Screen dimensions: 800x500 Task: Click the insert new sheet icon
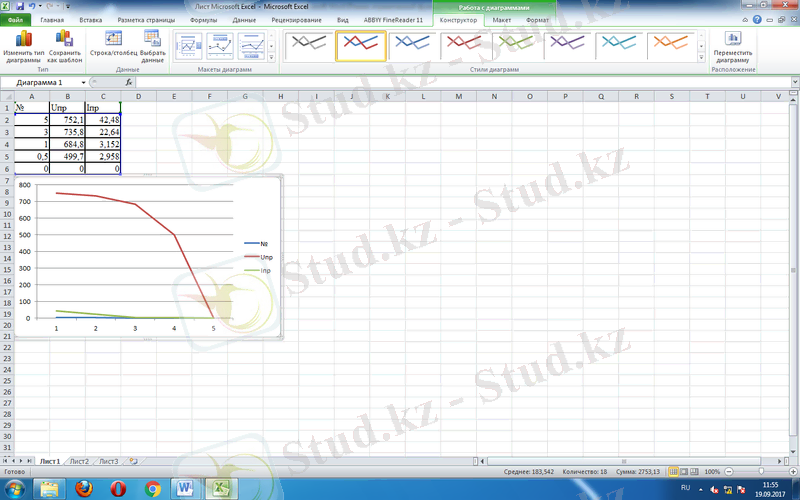[x=133, y=461]
